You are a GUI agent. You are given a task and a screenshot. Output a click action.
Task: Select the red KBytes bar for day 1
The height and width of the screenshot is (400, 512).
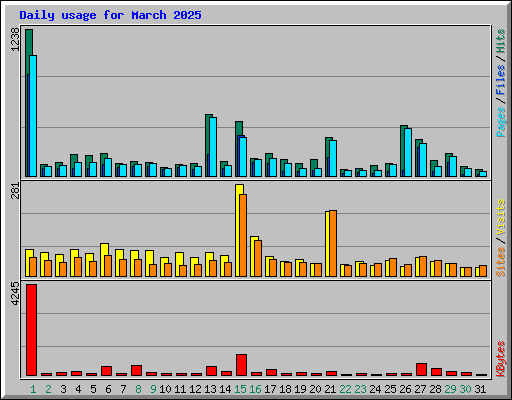click(x=31, y=330)
